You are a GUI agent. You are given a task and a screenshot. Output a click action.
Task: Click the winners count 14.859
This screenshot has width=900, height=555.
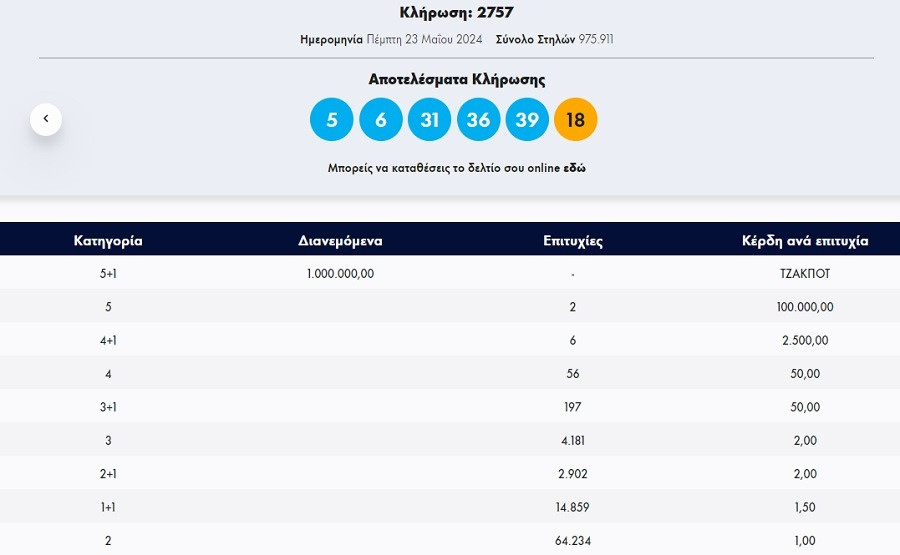click(573, 507)
